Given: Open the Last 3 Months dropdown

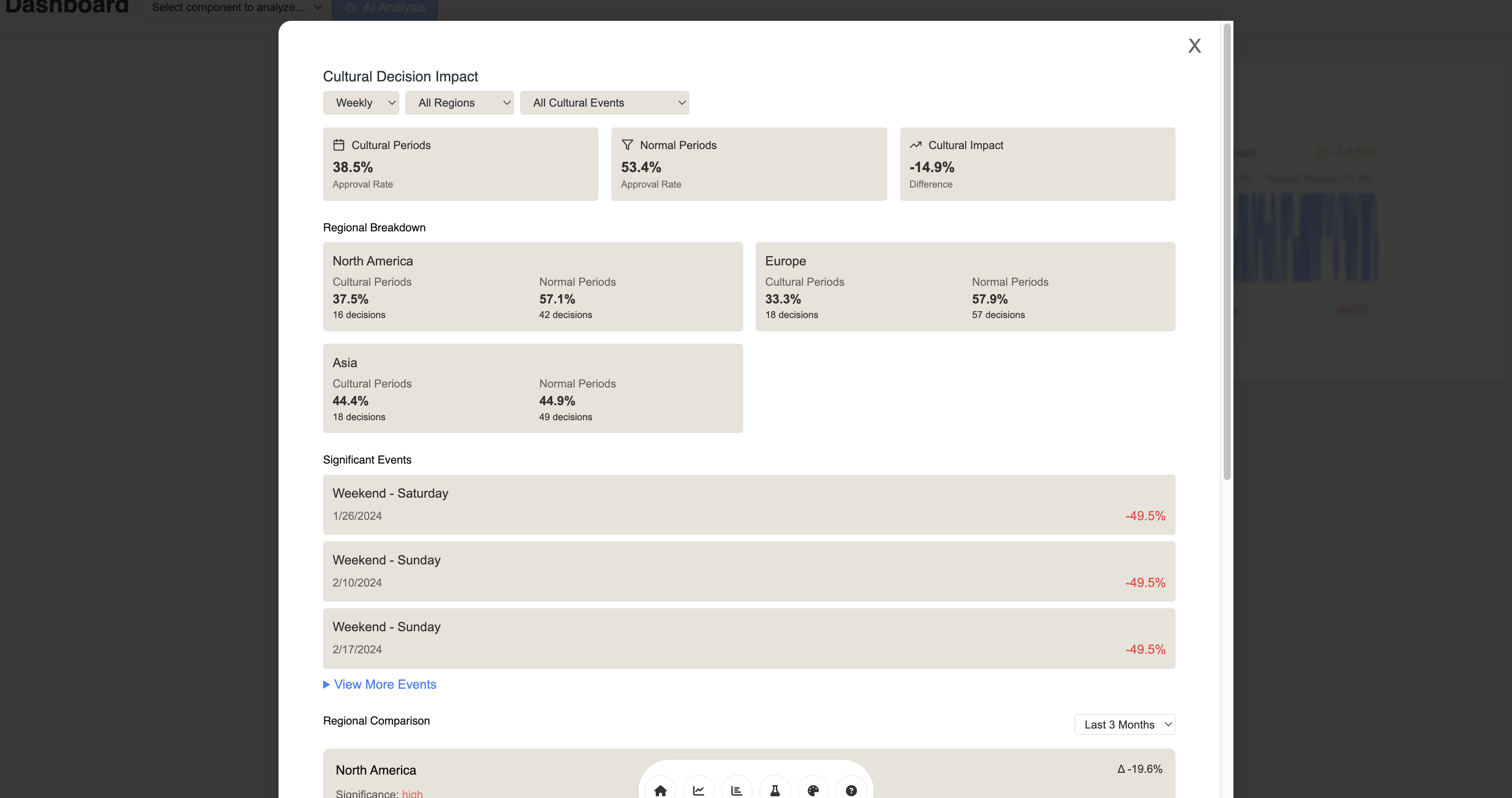Looking at the screenshot, I should 1125,725.
